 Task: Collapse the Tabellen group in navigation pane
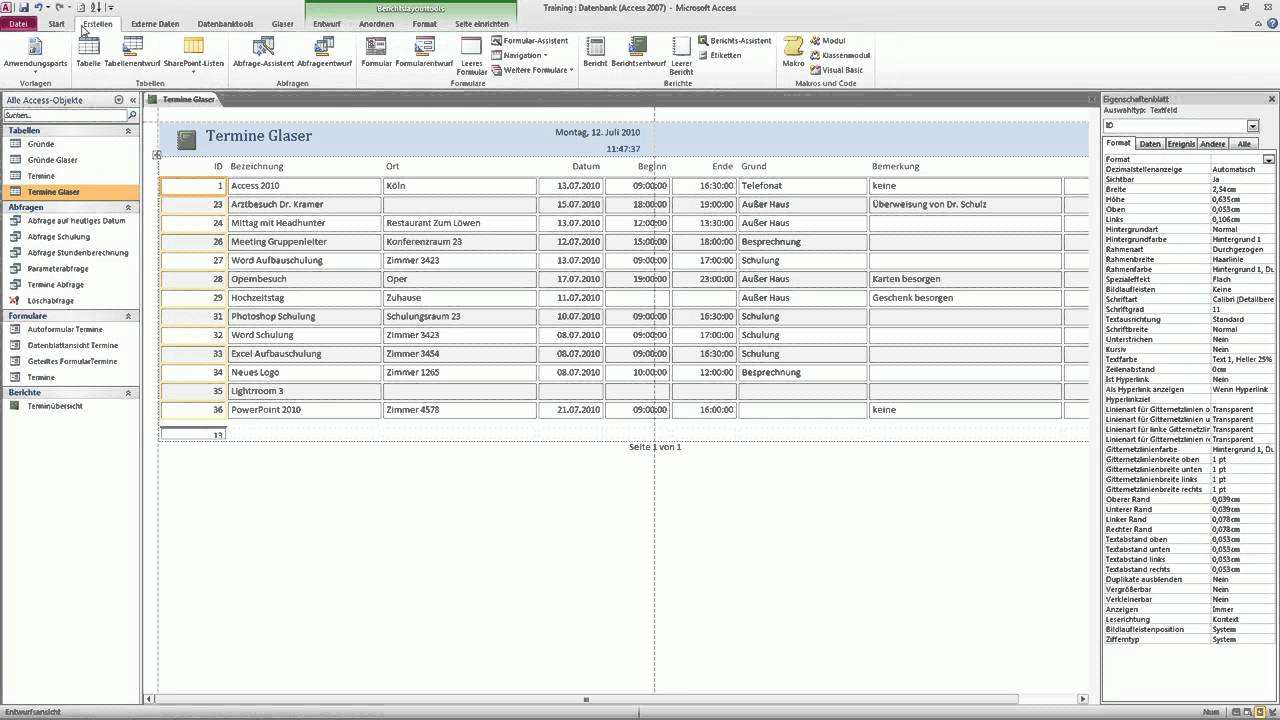(128, 131)
